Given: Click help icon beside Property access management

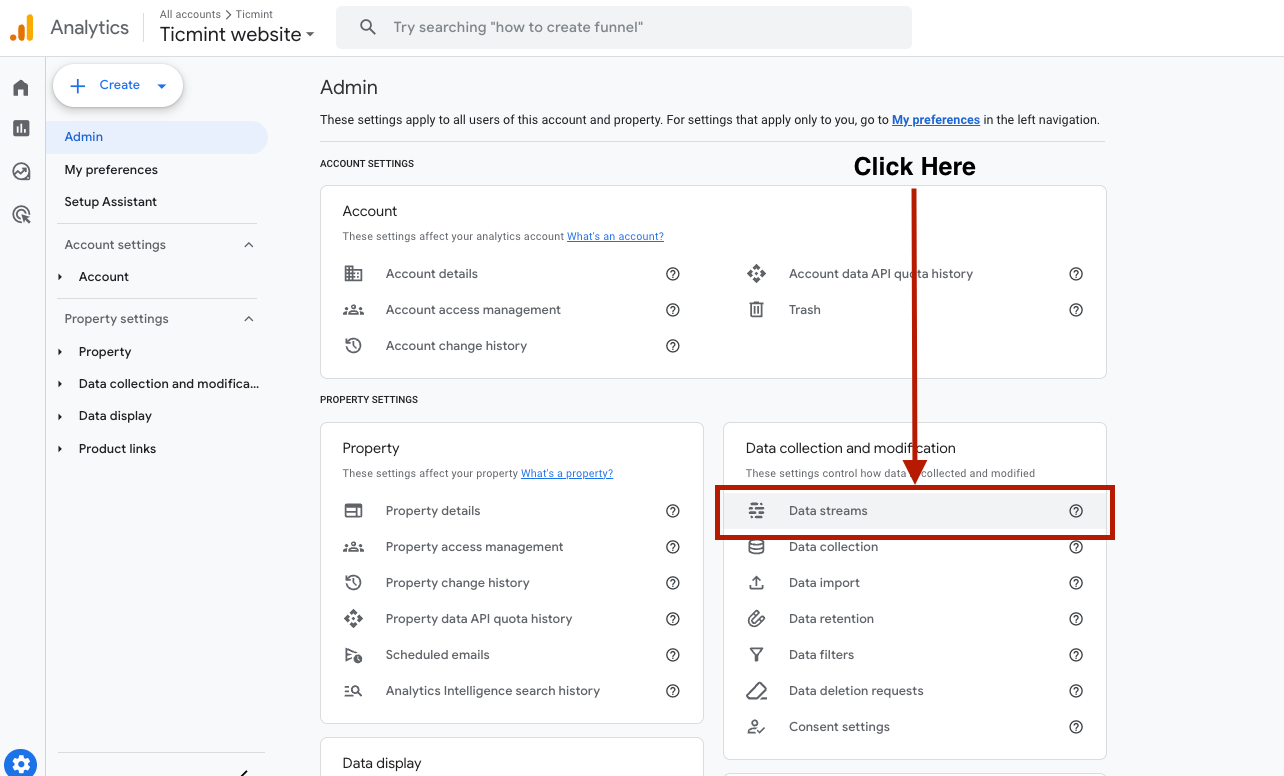Looking at the screenshot, I should (x=673, y=547).
